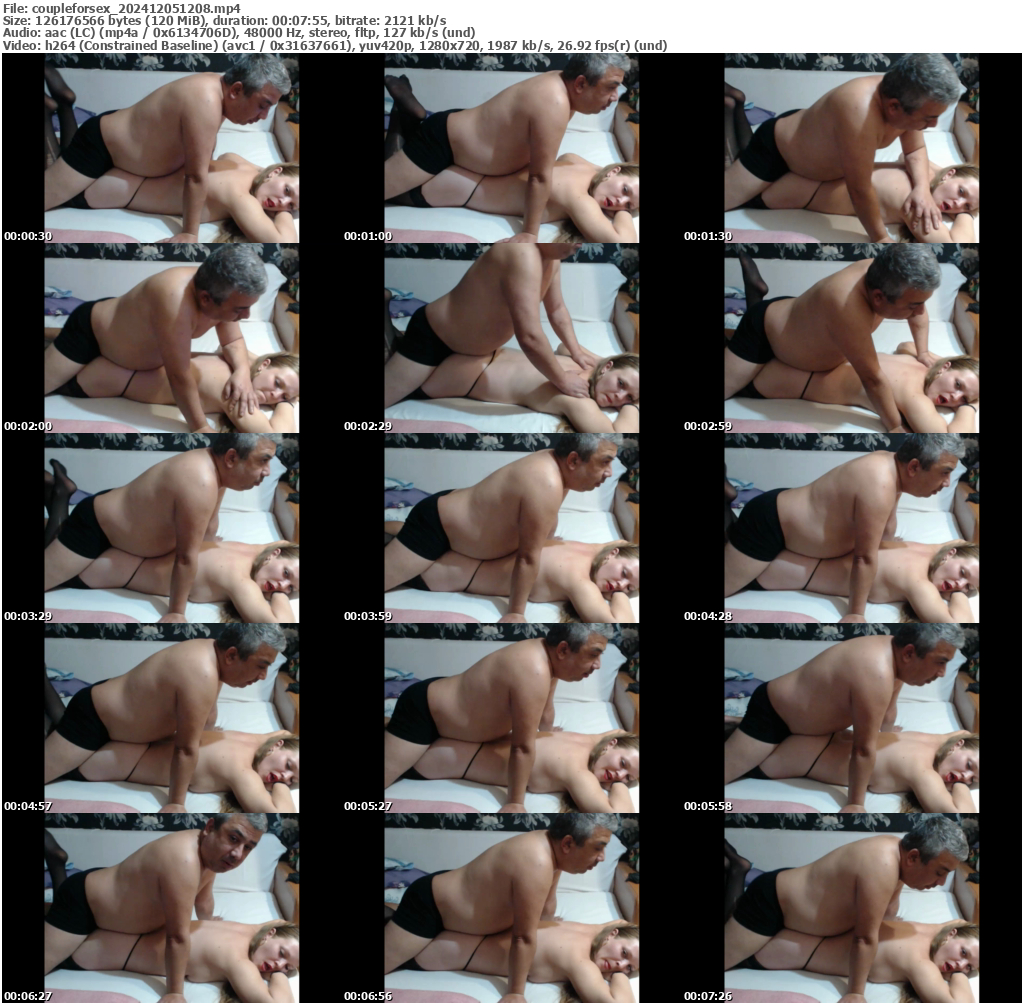Select the thumbnail marked 00:01:00
The width and height of the screenshot is (1024, 1003).
(x=511, y=148)
